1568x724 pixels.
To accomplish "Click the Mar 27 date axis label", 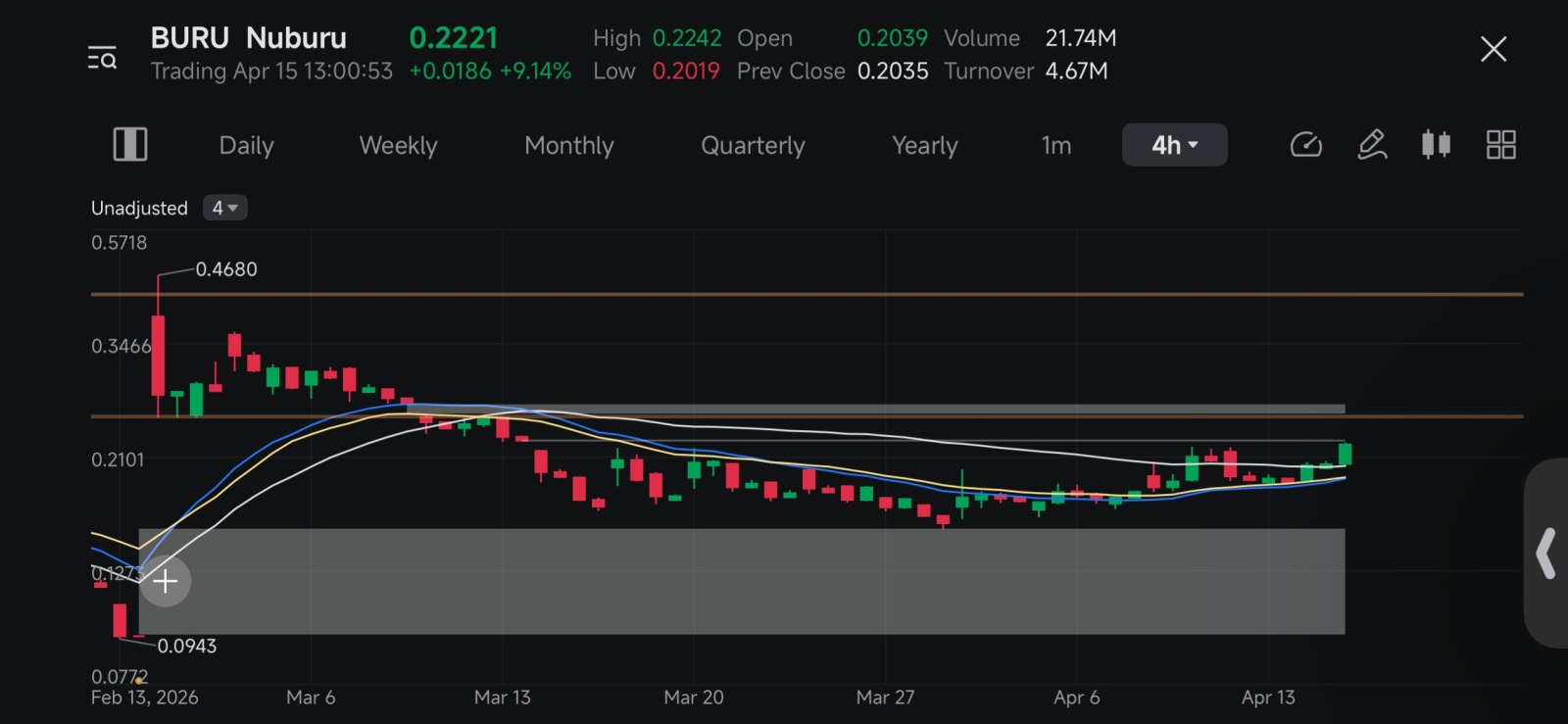I will point(885,698).
